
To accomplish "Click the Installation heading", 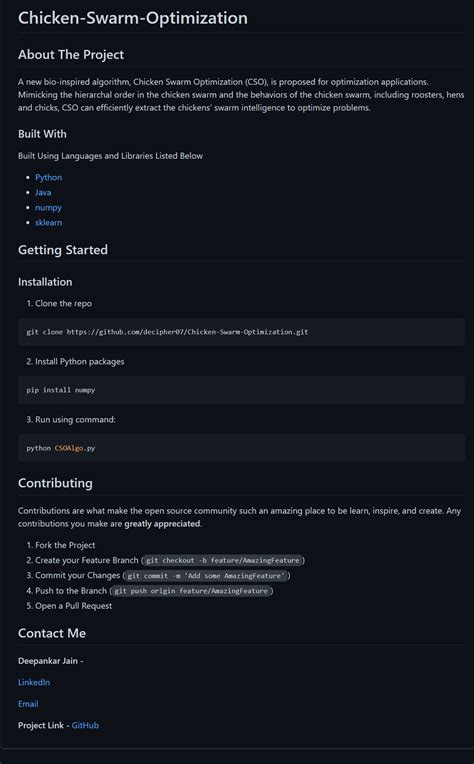I will click(45, 282).
